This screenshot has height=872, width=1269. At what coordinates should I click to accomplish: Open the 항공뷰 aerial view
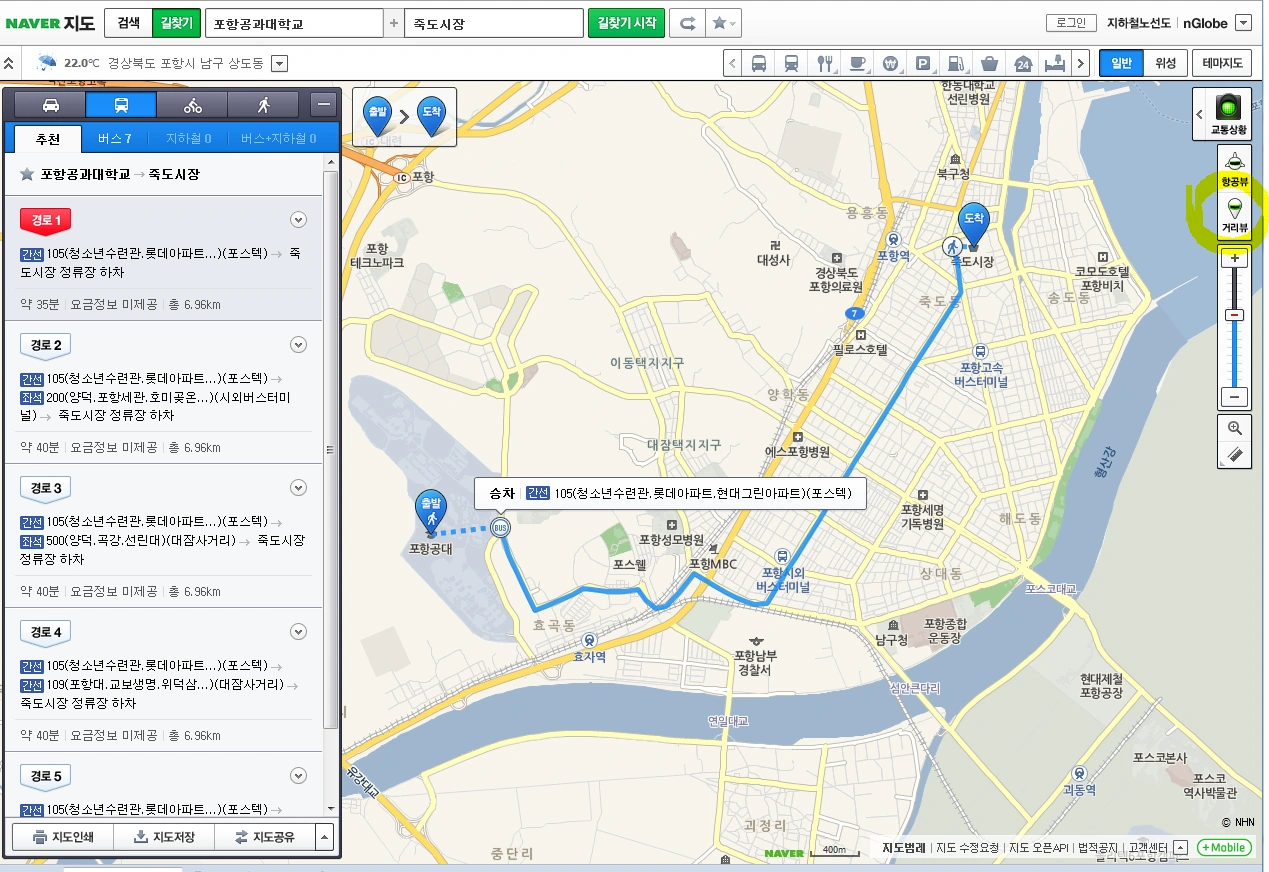click(1235, 169)
